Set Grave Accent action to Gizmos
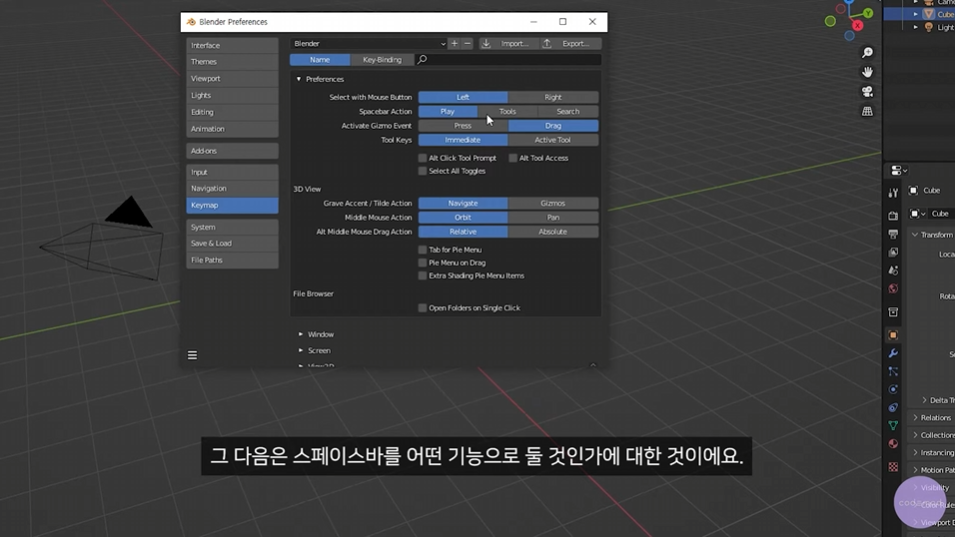The image size is (955, 537). (553, 203)
